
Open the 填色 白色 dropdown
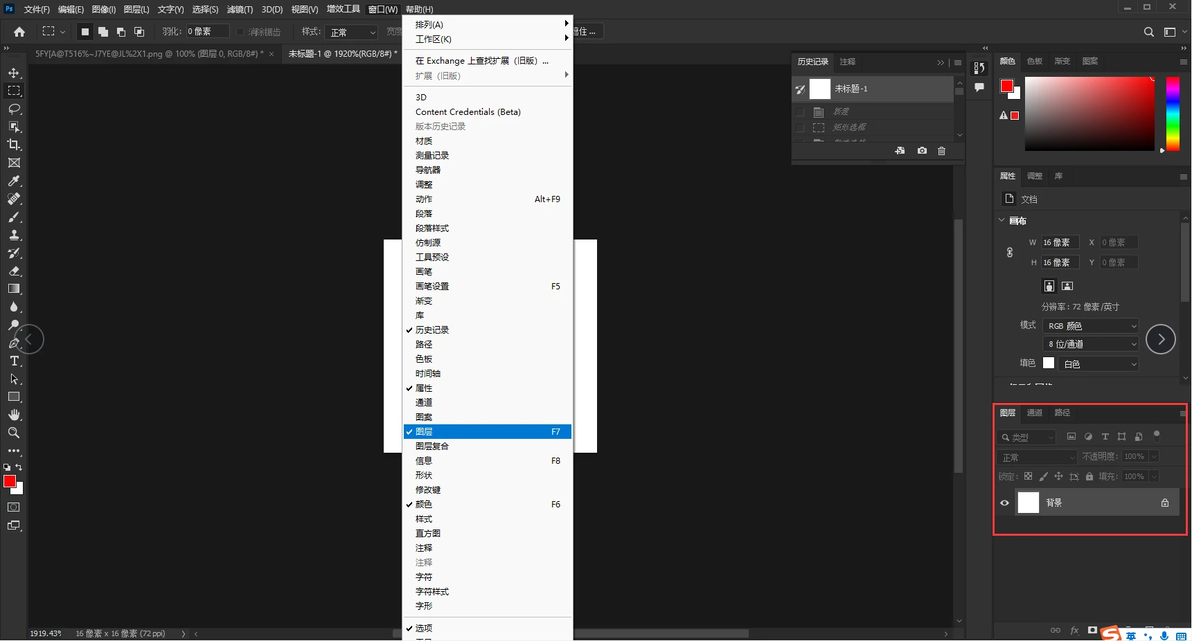[x=1098, y=363]
